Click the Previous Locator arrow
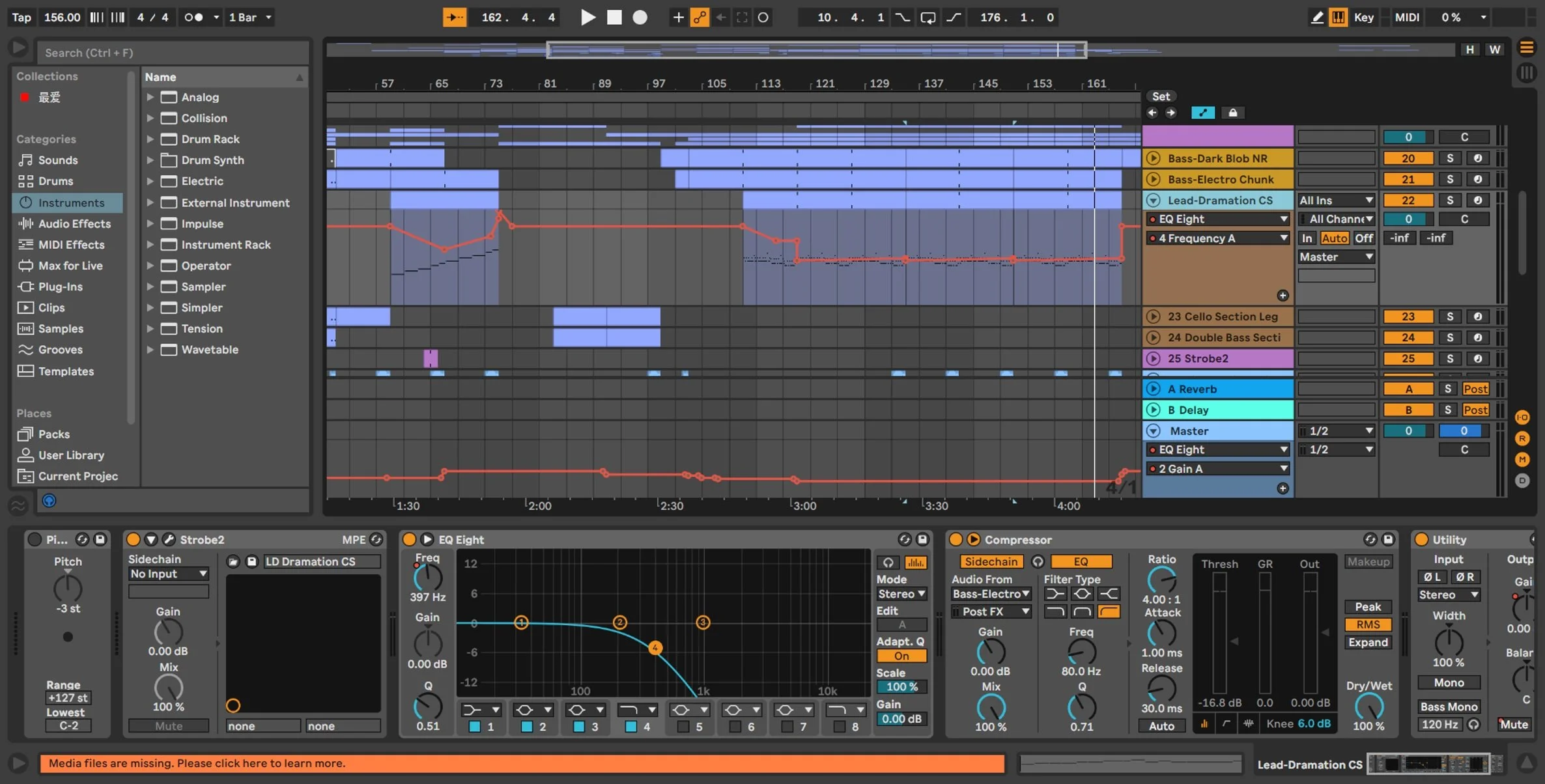This screenshot has height=784, width=1545. point(1152,113)
